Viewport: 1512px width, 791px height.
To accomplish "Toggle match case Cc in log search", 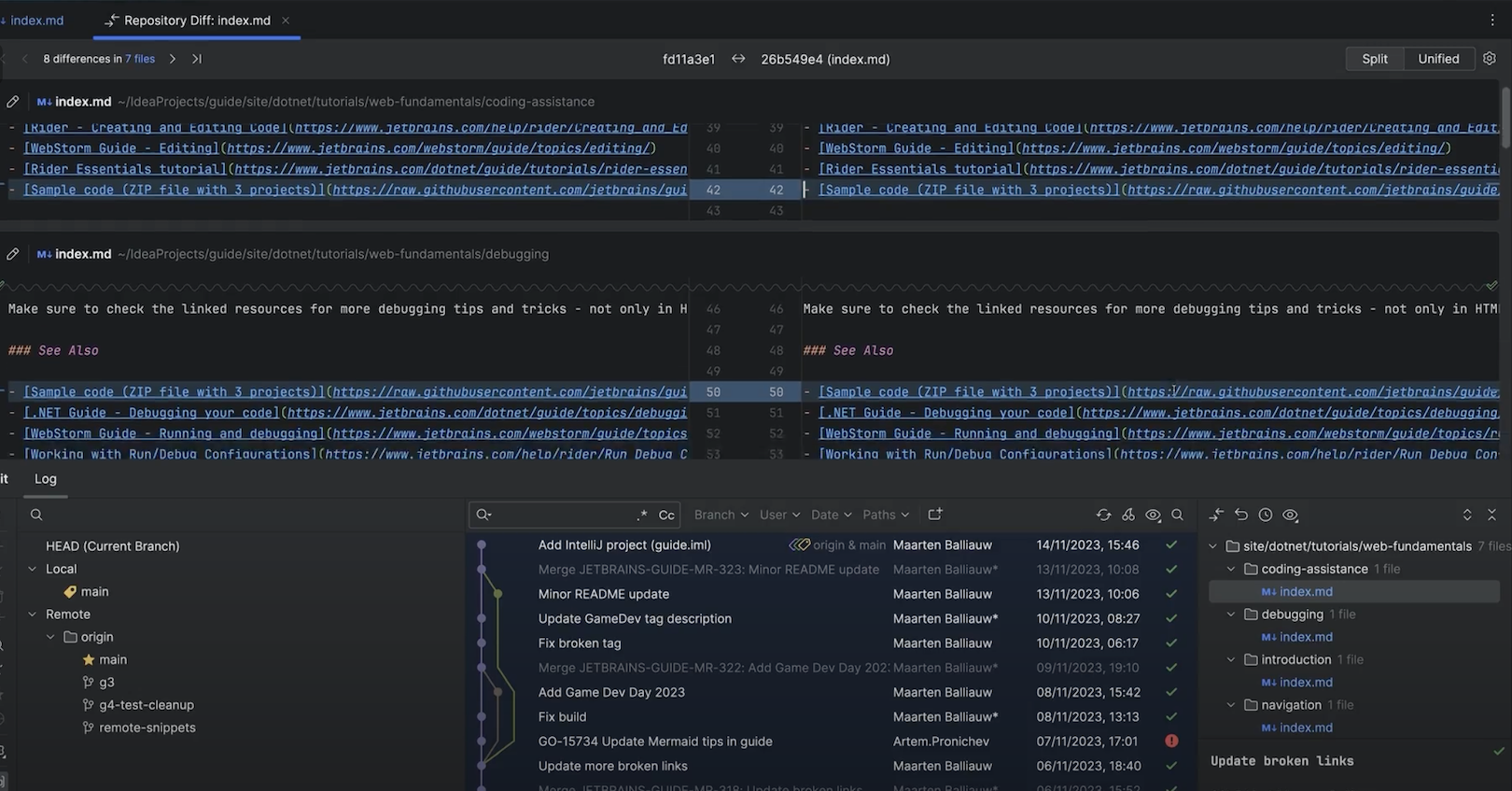I will click(x=666, y=515).
